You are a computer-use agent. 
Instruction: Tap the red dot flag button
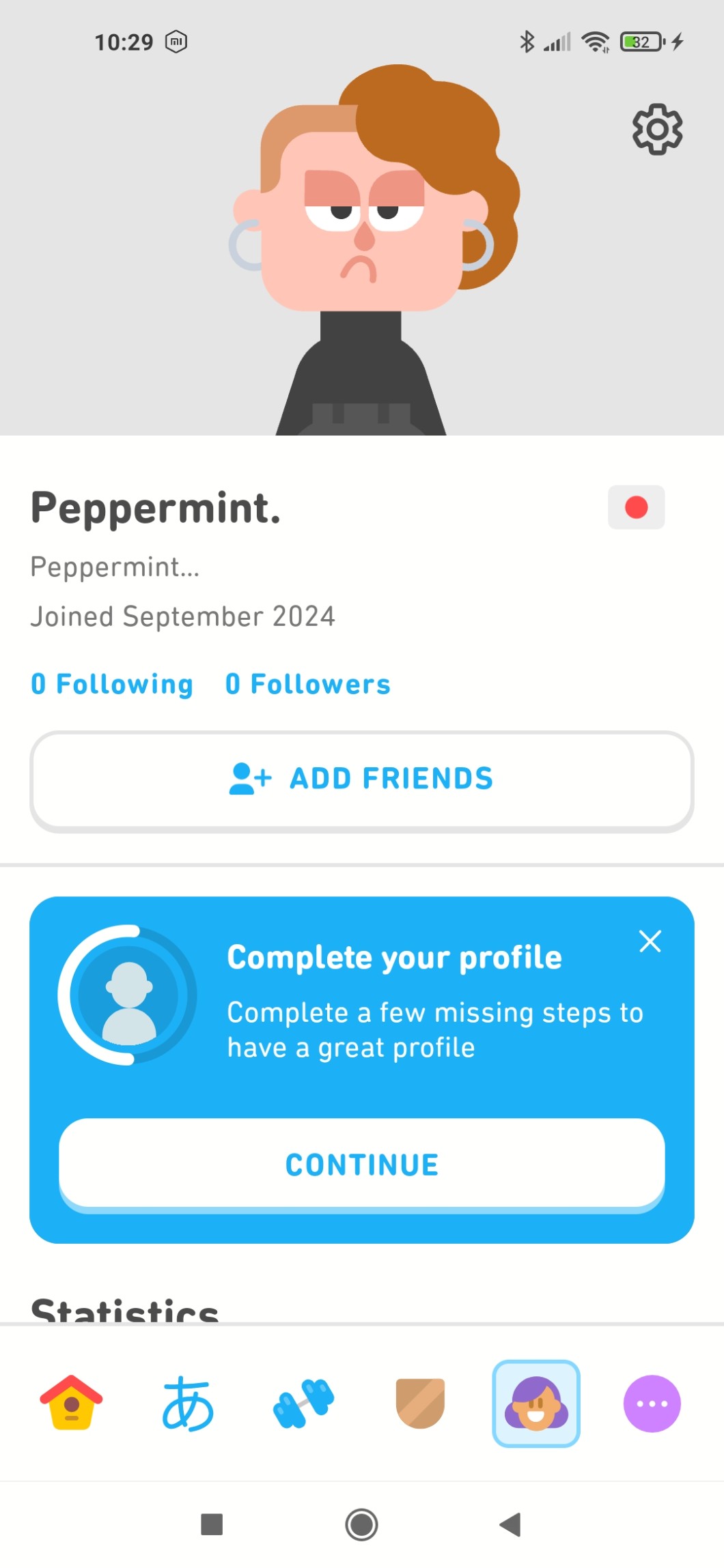pos(636,507)
